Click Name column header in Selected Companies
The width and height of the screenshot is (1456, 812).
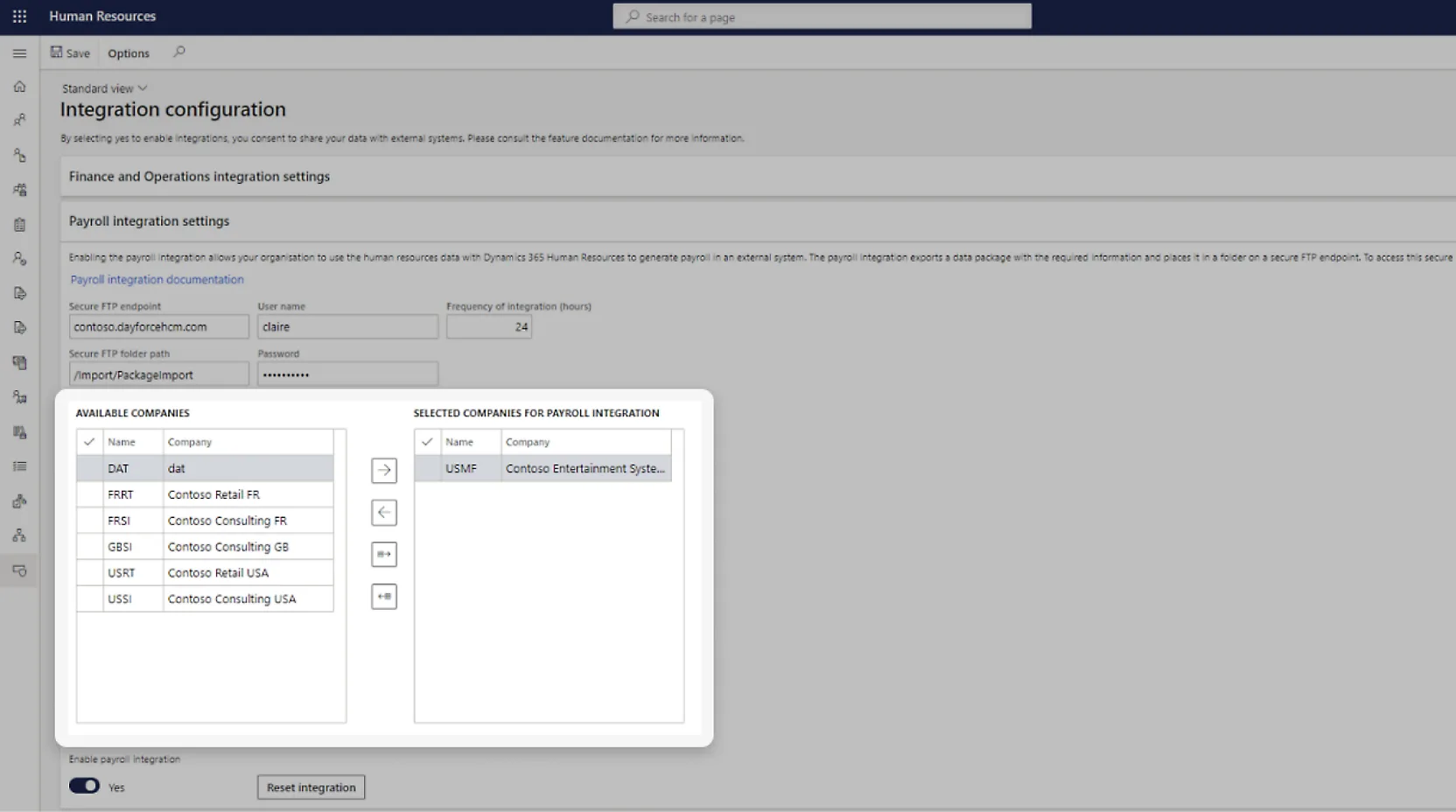pyautogui.click(x=471, y=442)
